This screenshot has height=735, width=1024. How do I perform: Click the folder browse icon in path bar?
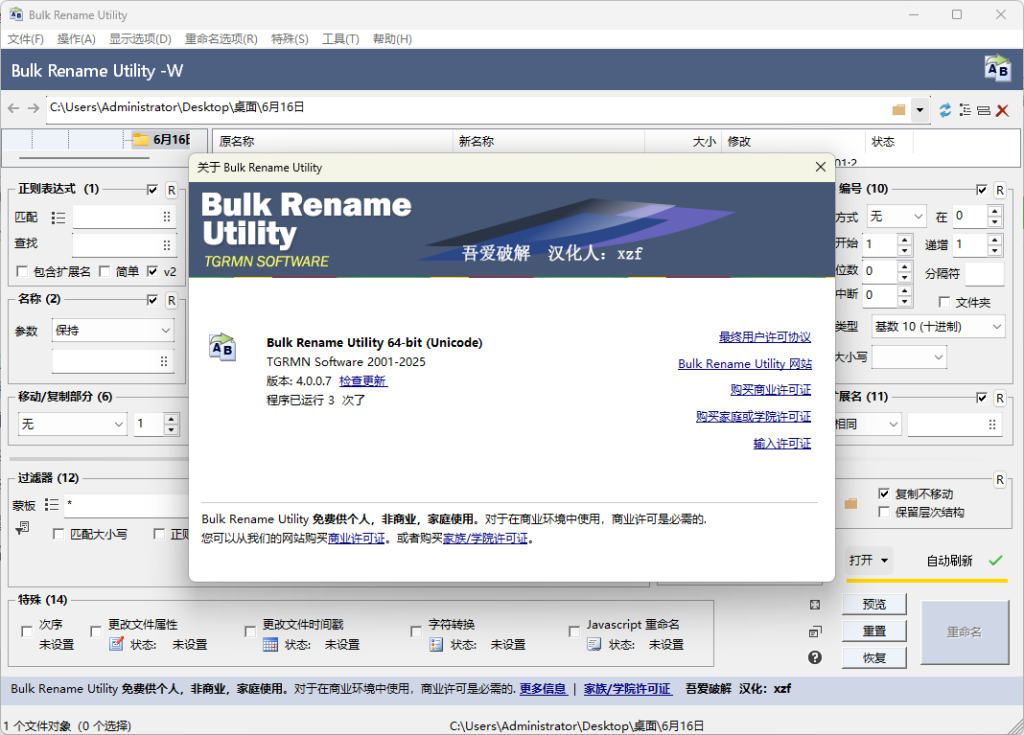coord(898,110)
